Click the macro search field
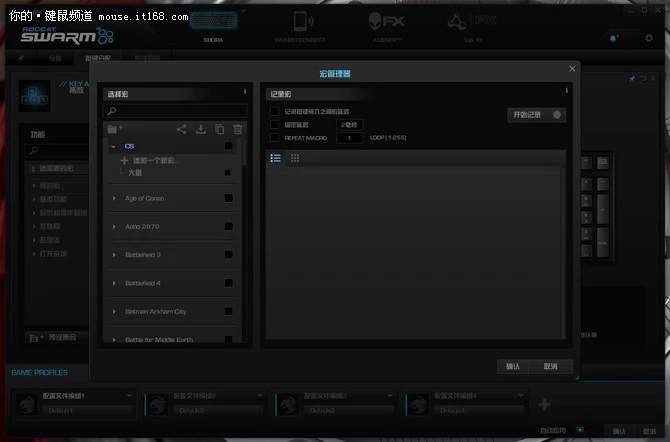 (x=175, y=110)
